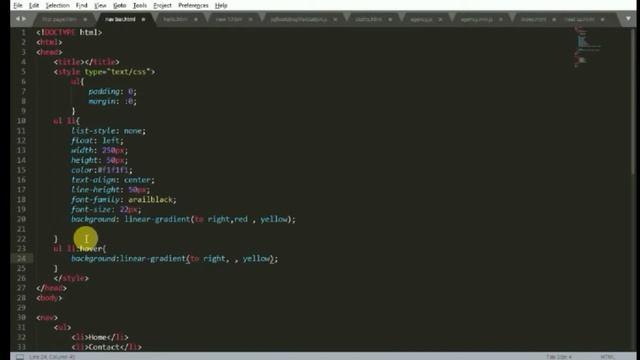Open the File menu

pyautogui.click(x=18, y=5)
